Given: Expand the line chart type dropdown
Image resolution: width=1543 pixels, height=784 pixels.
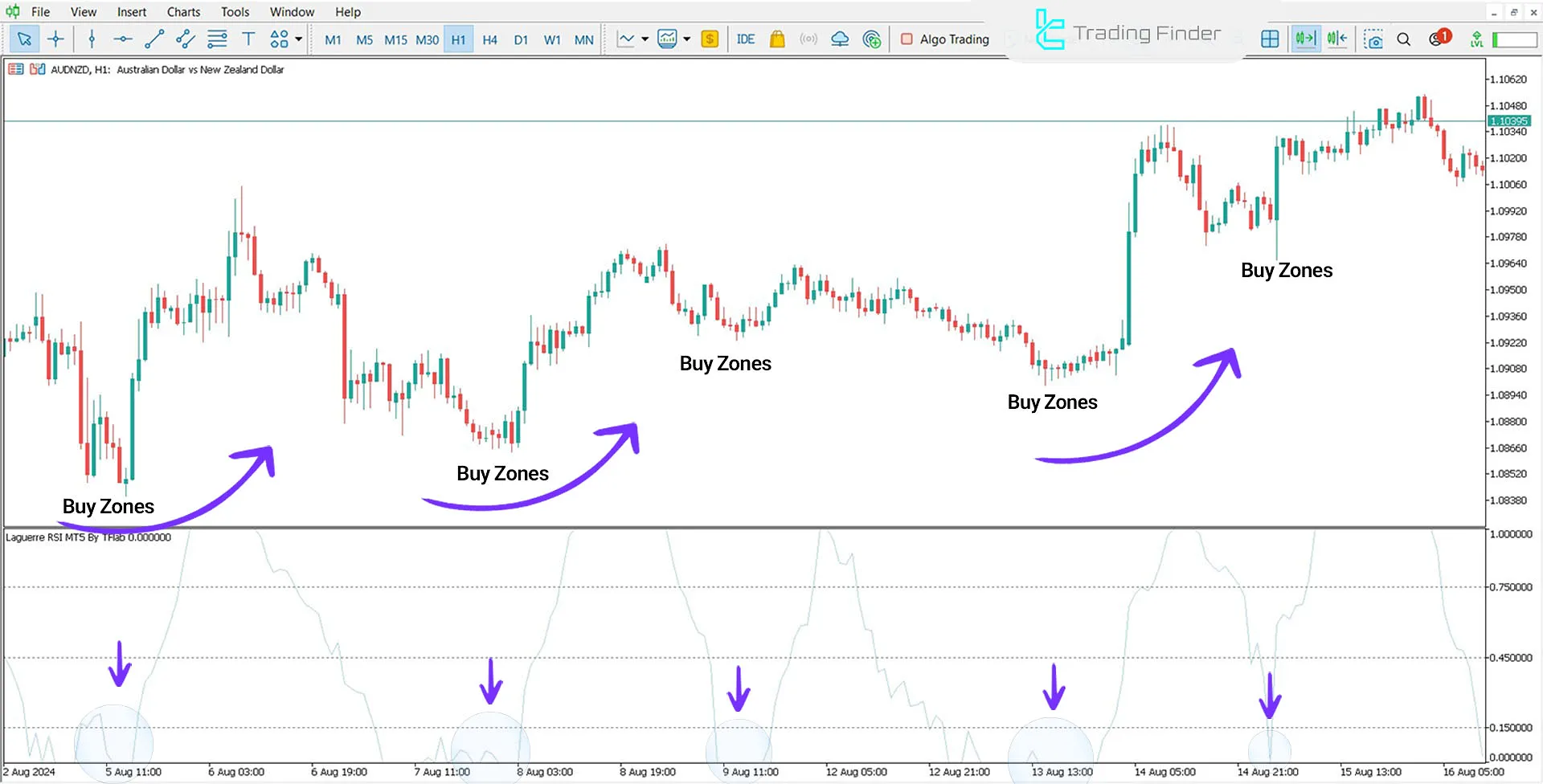Looking at the screenshot, I should [x=643, y=39].
